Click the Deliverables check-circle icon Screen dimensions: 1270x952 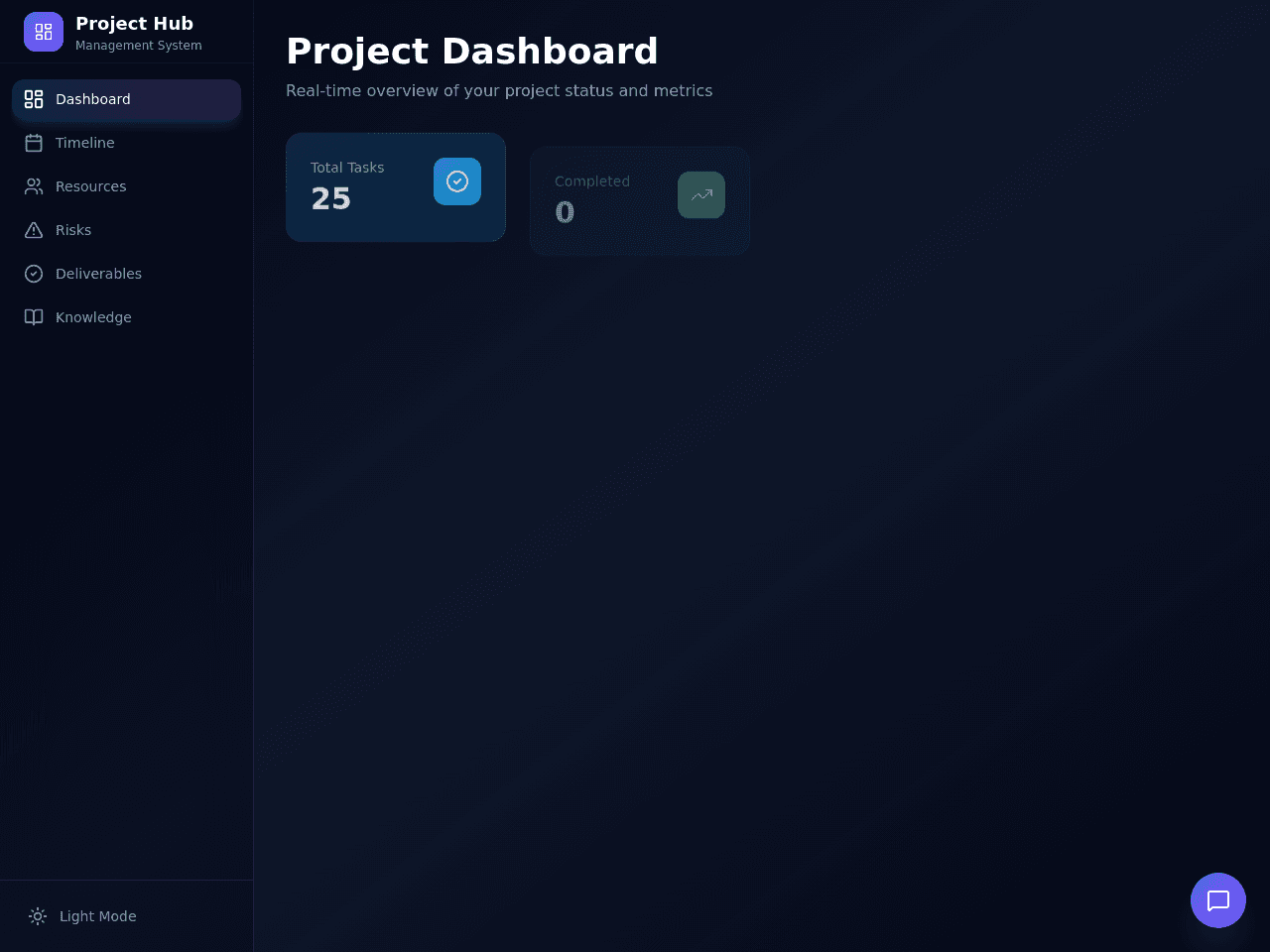[x=34, y=274]
